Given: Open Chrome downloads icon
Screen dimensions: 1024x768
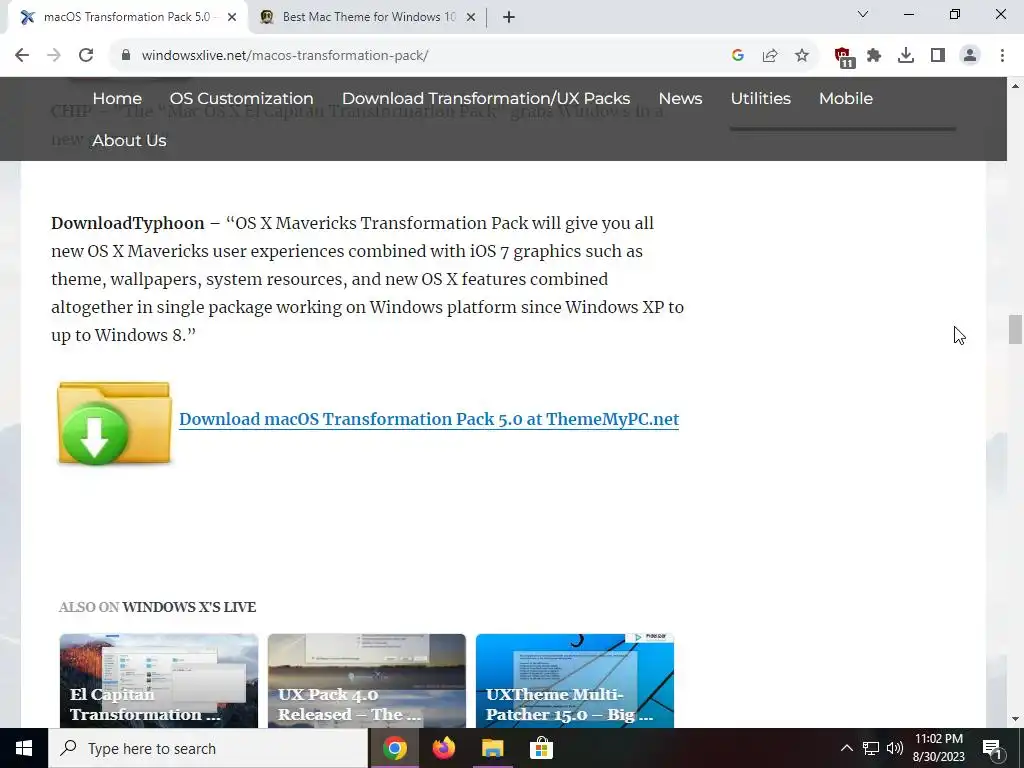Looking at the screenshot, I should click(x=906, y=56).
